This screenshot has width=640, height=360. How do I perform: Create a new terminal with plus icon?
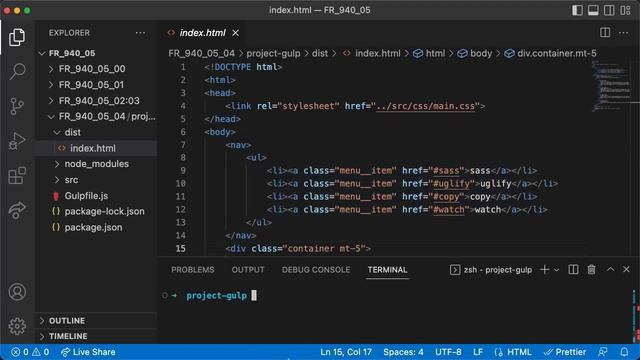544,269
